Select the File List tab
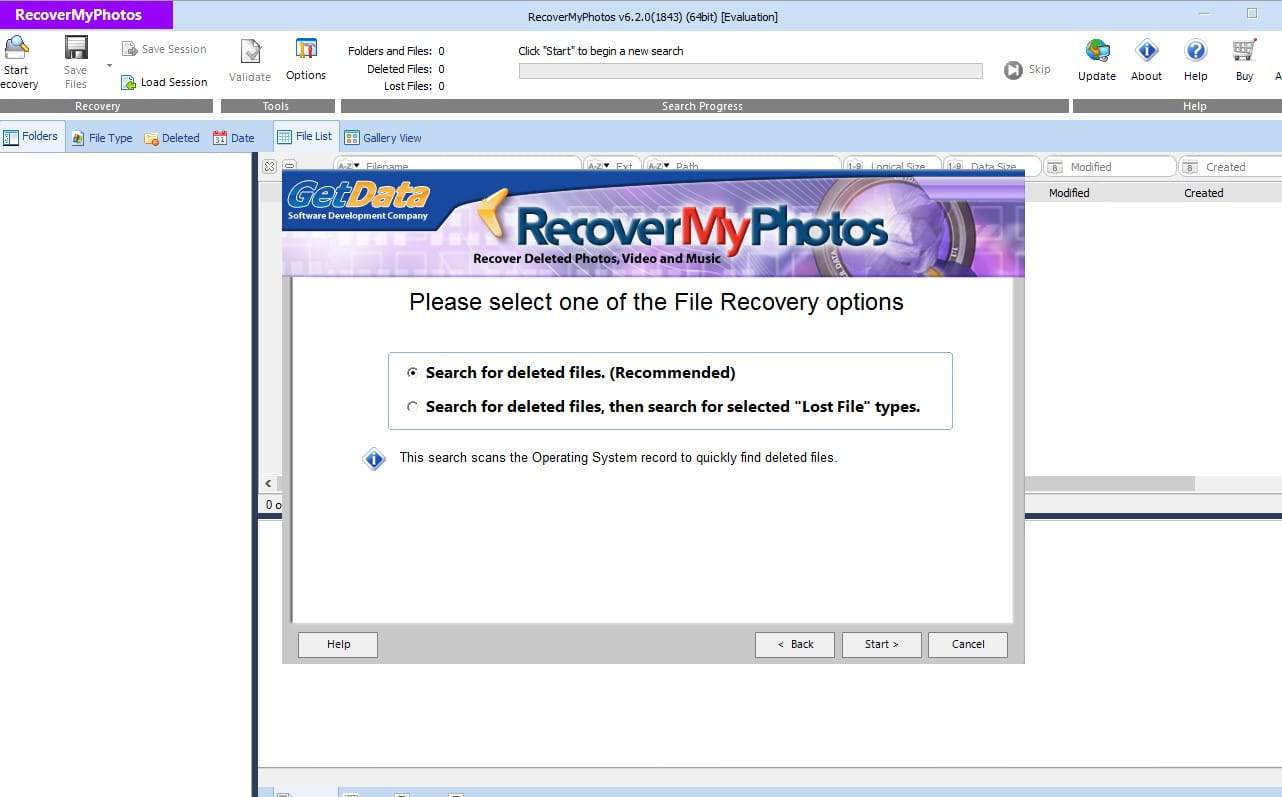The width and height of the screenshot is (1282, 797). [x=304, y=137]
